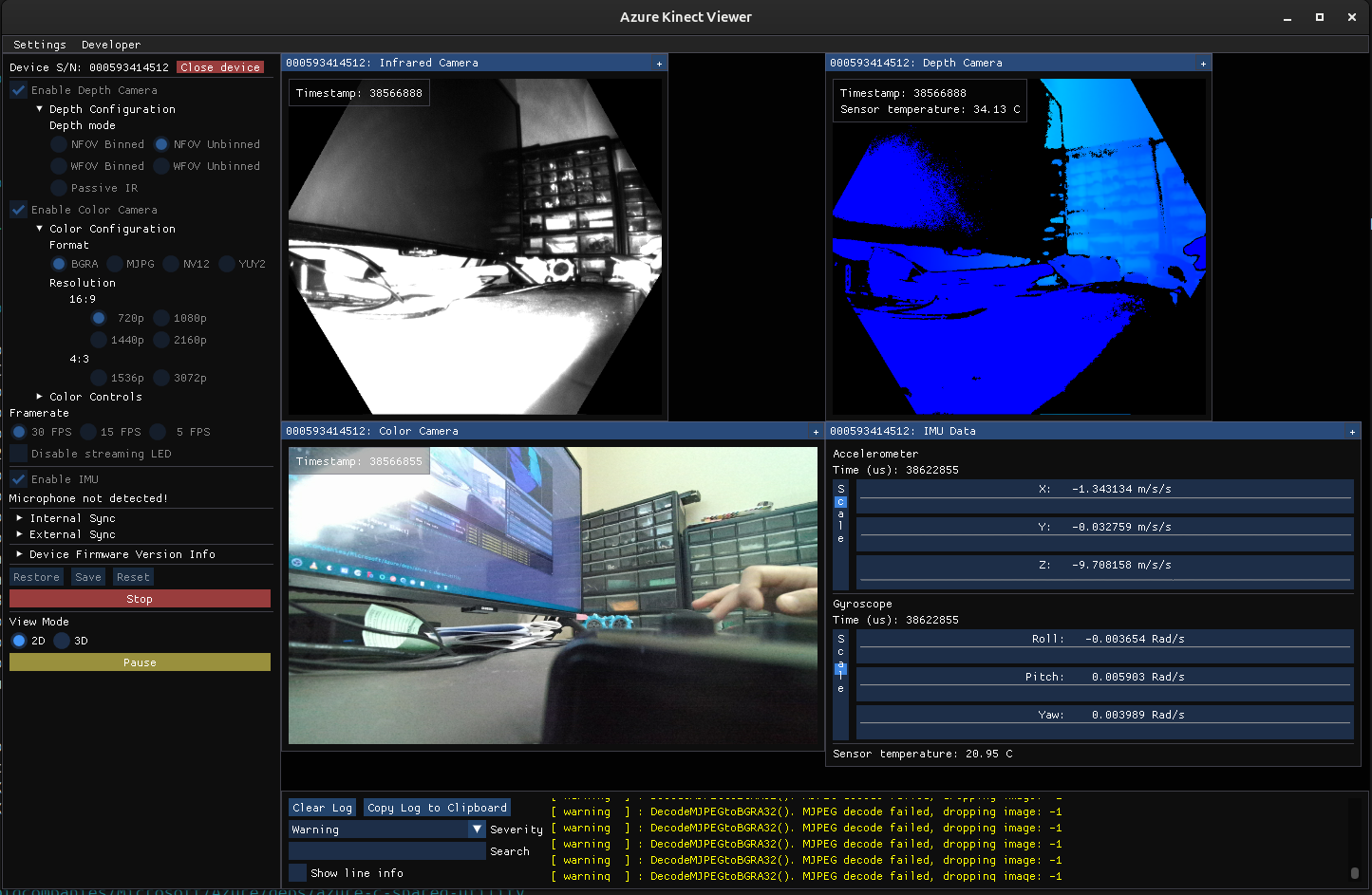Screen dimensions: 1372x895
Task: Select Passive IR depth mode
Action: coord(59,188)
